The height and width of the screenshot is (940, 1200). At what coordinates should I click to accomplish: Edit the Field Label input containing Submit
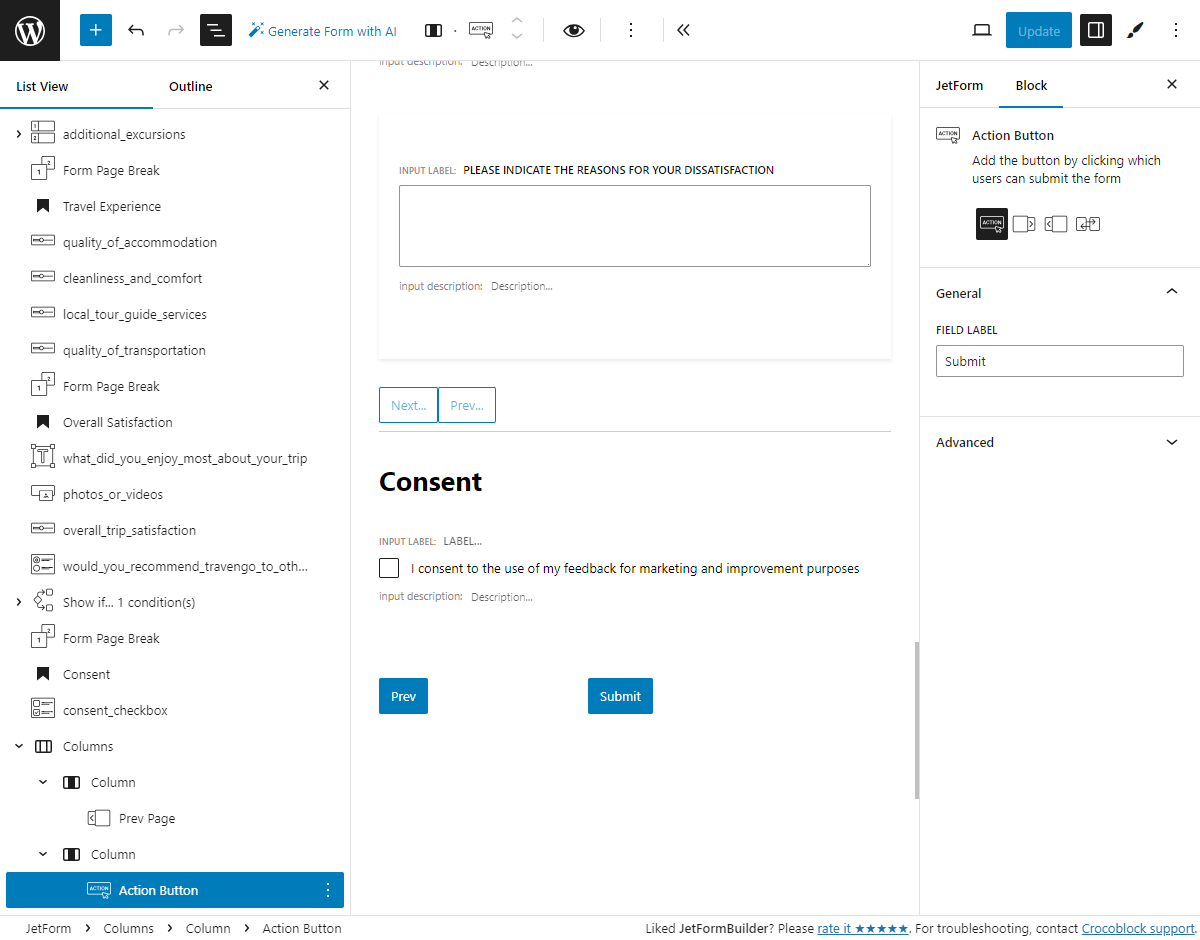tap(1059, 361)
